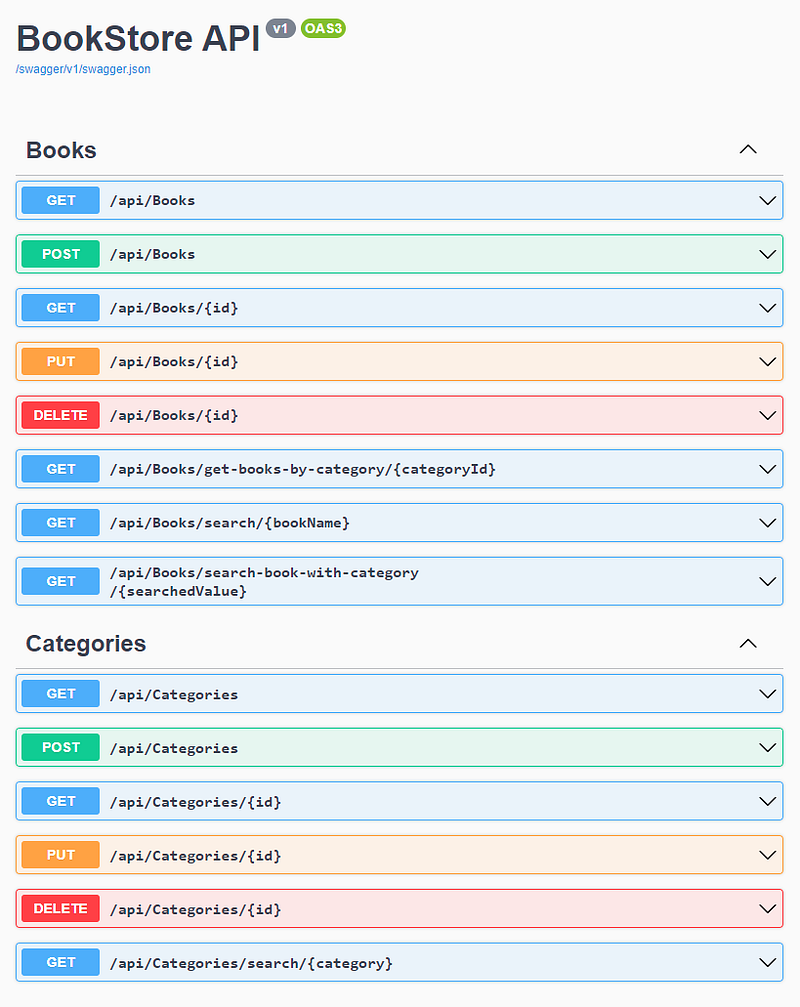The image size is (800, 1007).
Task: Open the PUT /api/Categories/{id} operation
Action: [x=195, y=856]
